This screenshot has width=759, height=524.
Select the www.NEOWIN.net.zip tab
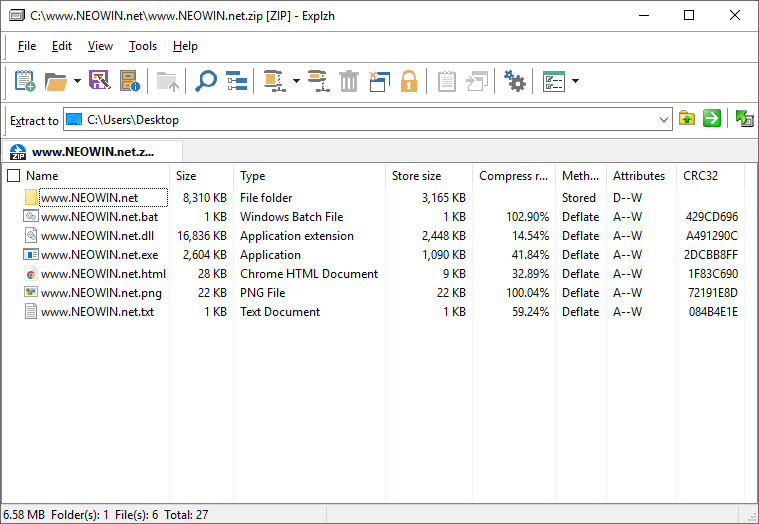click(x=93, y=152)
